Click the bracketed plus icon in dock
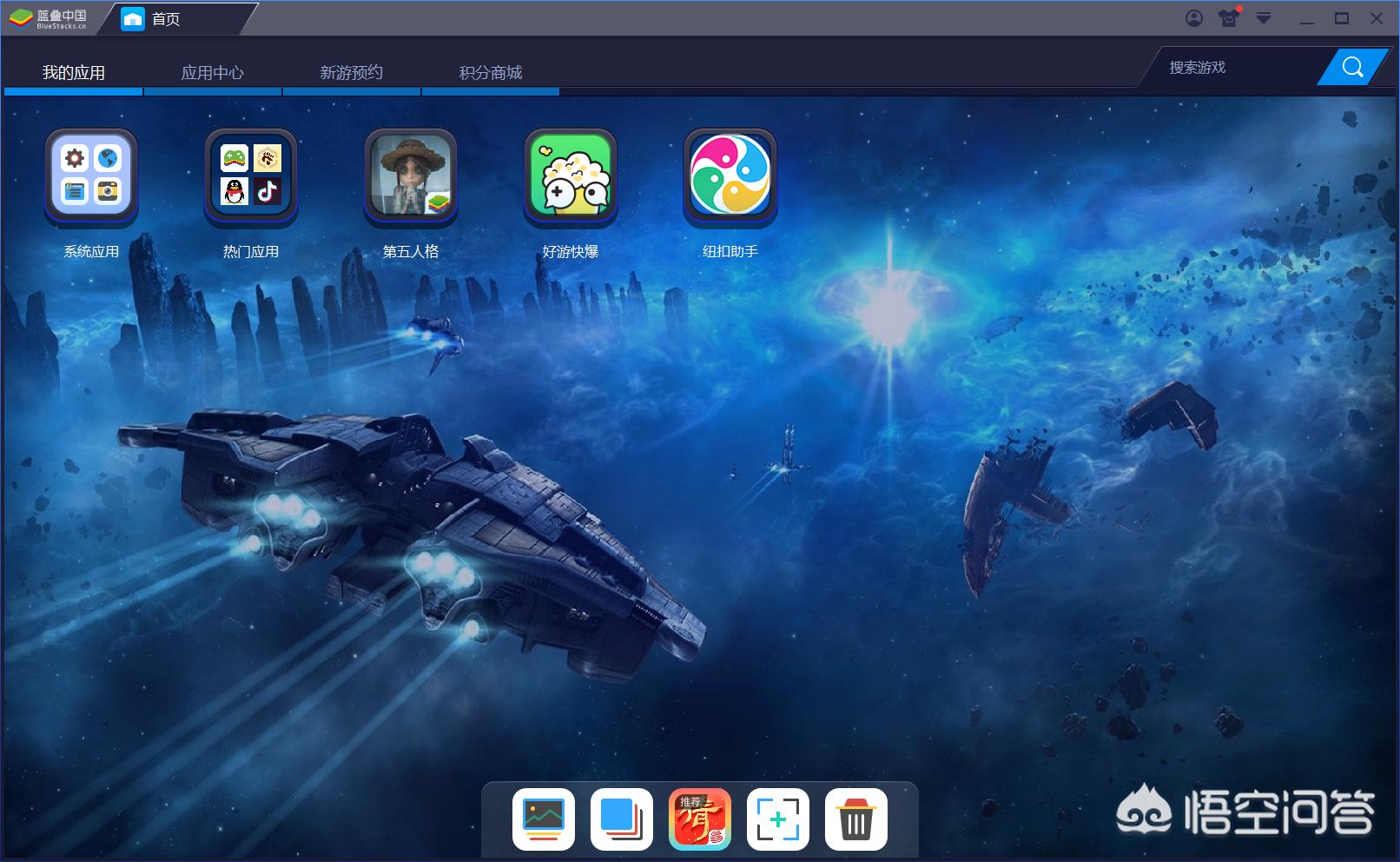Screen dimensions: 1400x862 (778, 819)
